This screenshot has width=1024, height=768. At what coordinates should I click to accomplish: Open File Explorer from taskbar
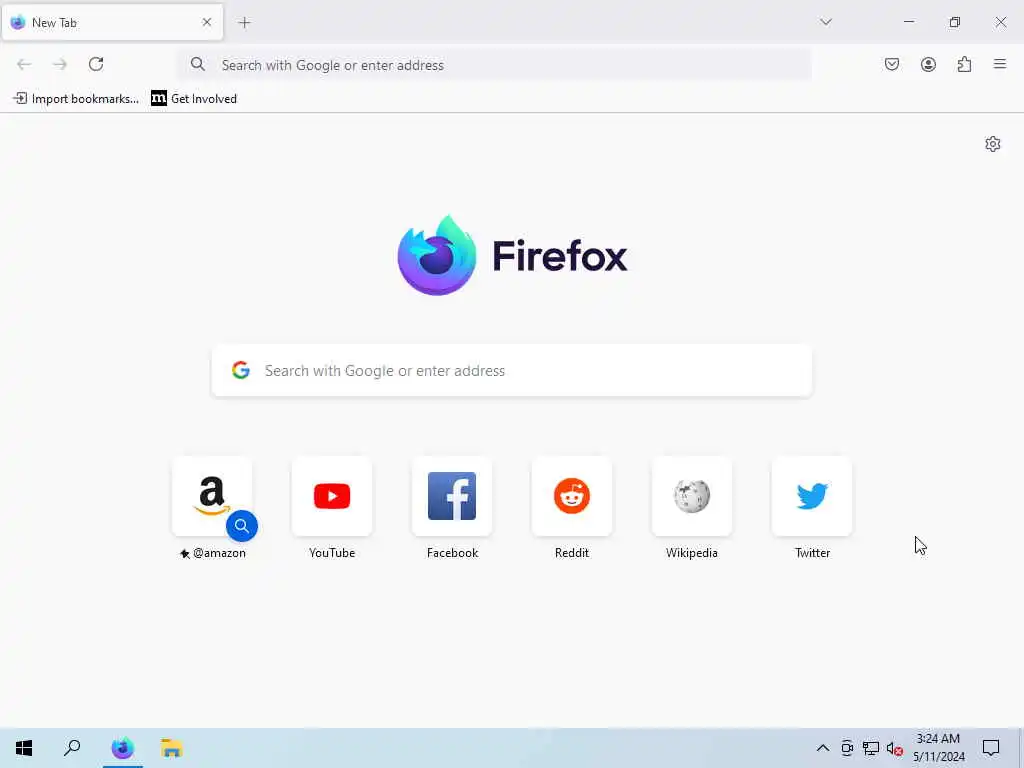tap(172, 748)
